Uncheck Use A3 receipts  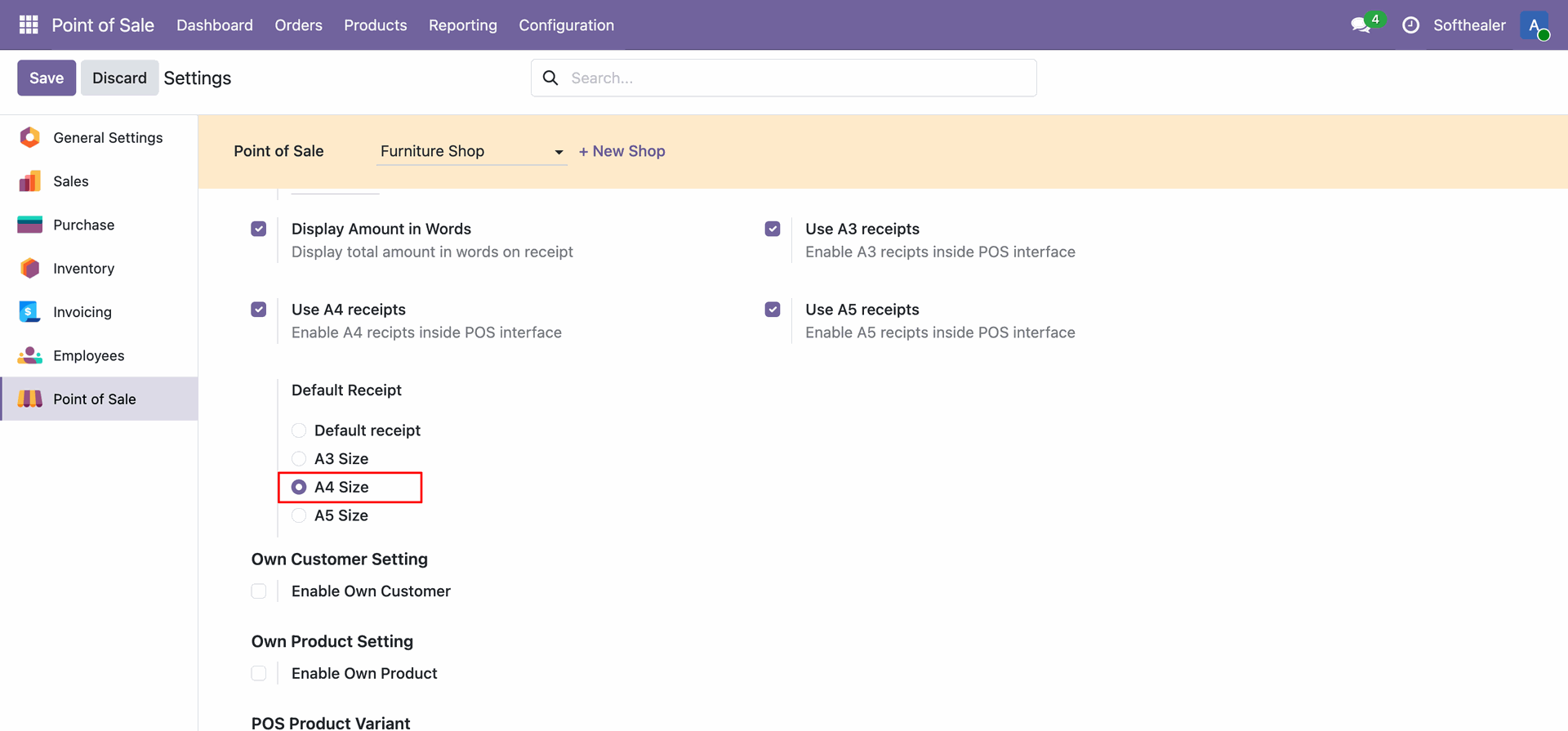[x=773, y=229]
